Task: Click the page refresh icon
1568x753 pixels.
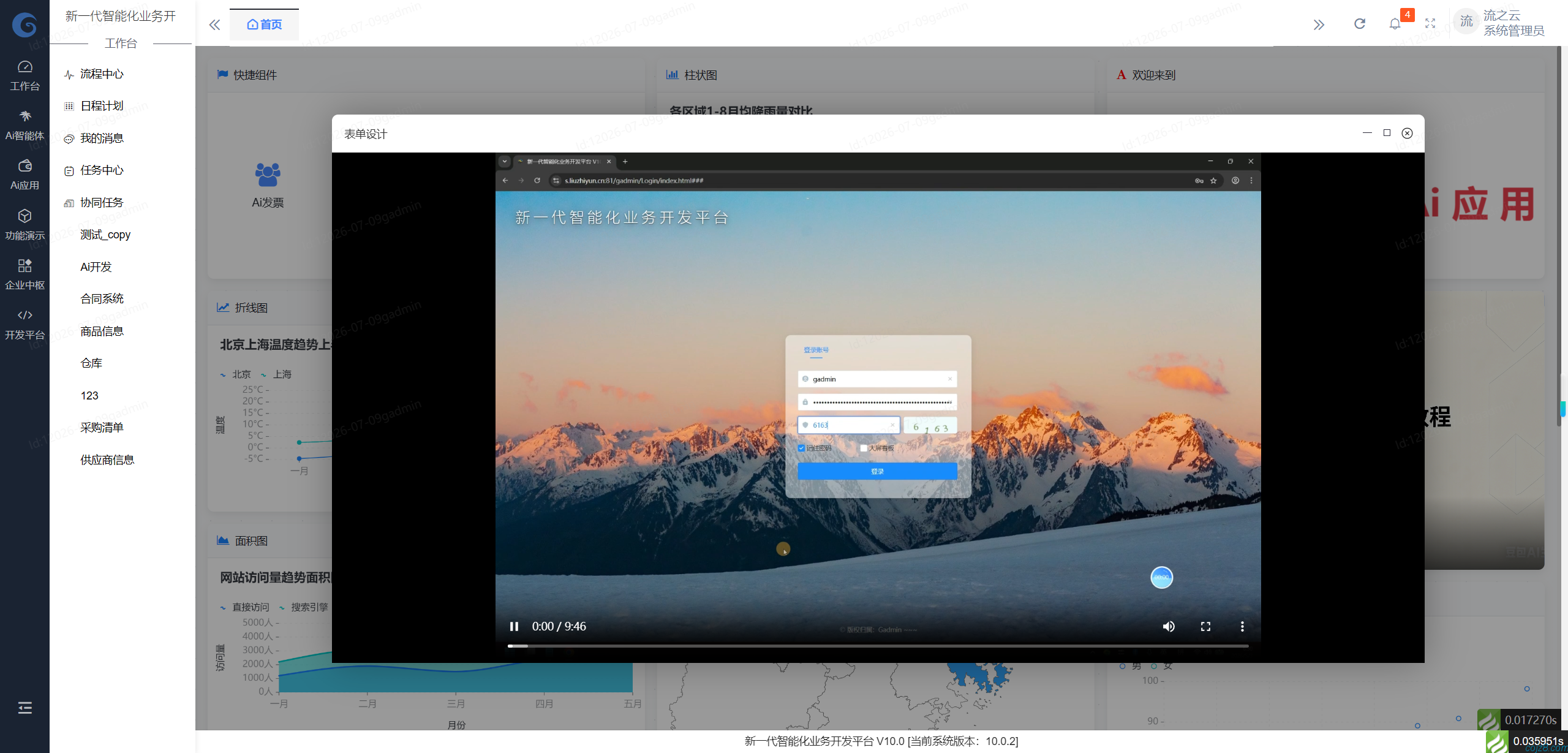Action: point(1360,24)
